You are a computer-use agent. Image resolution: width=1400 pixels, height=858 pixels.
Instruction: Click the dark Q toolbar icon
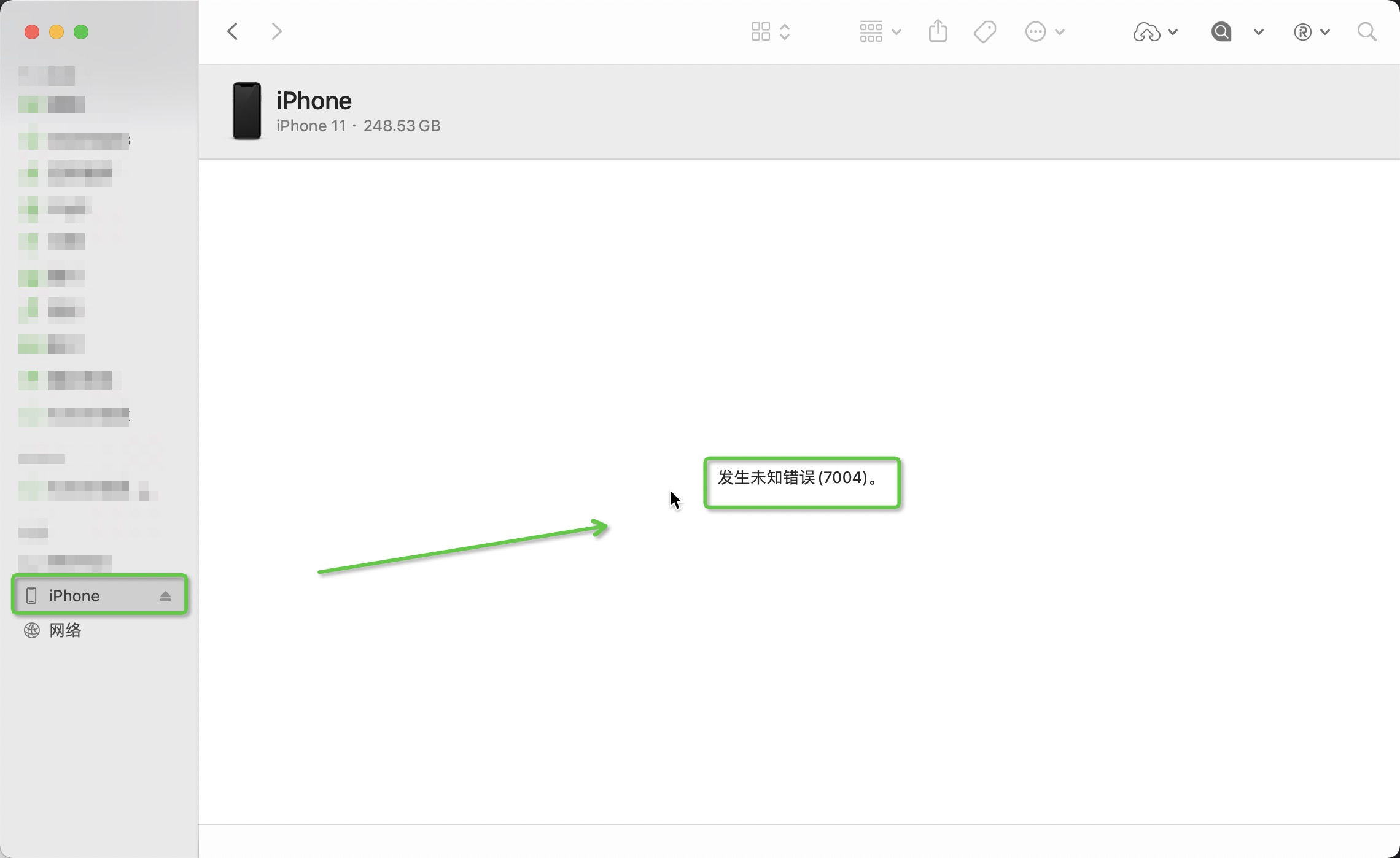click(x=1221, y=31)
